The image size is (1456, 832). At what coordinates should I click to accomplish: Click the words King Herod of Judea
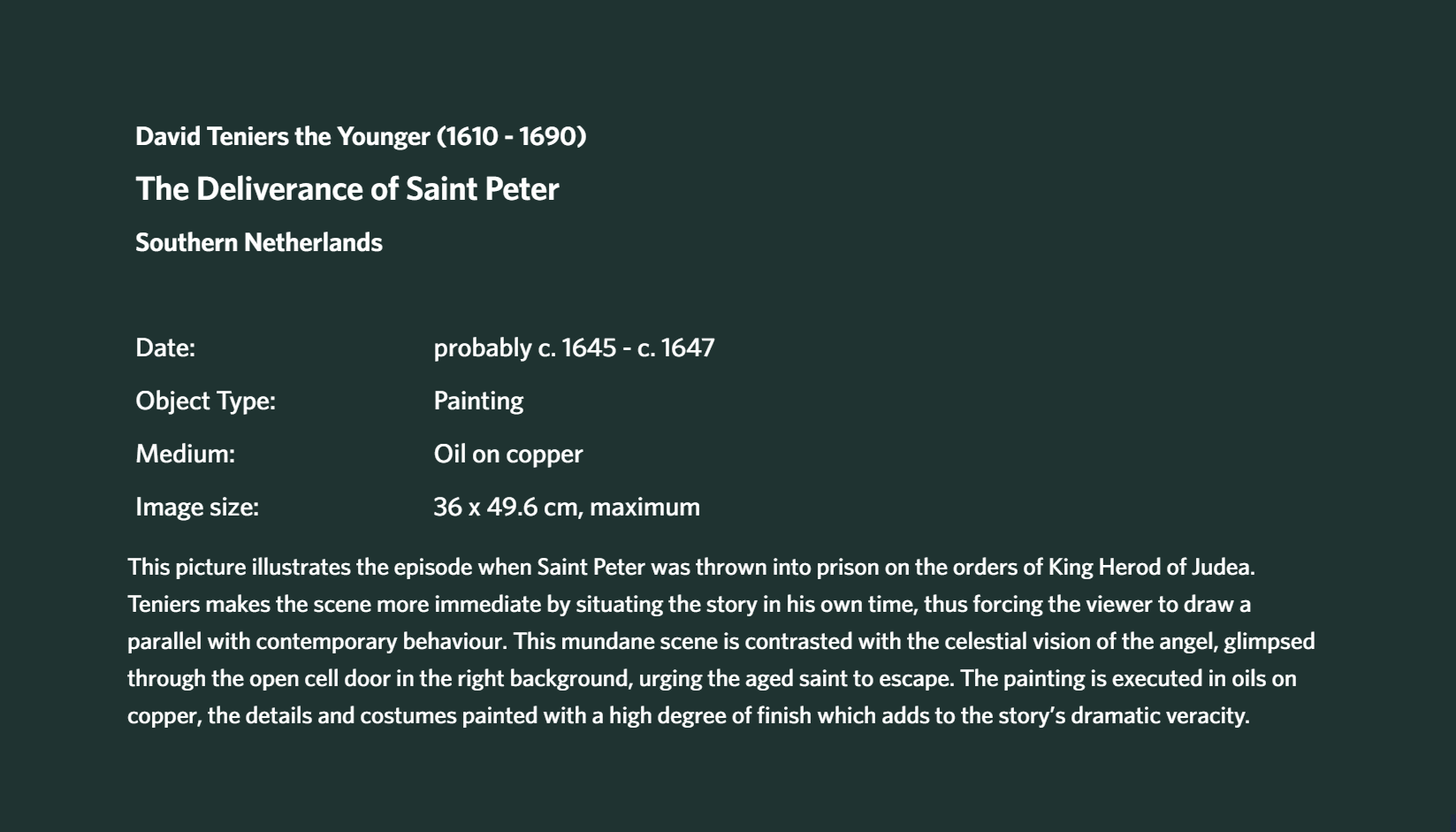click(1151, 567)
